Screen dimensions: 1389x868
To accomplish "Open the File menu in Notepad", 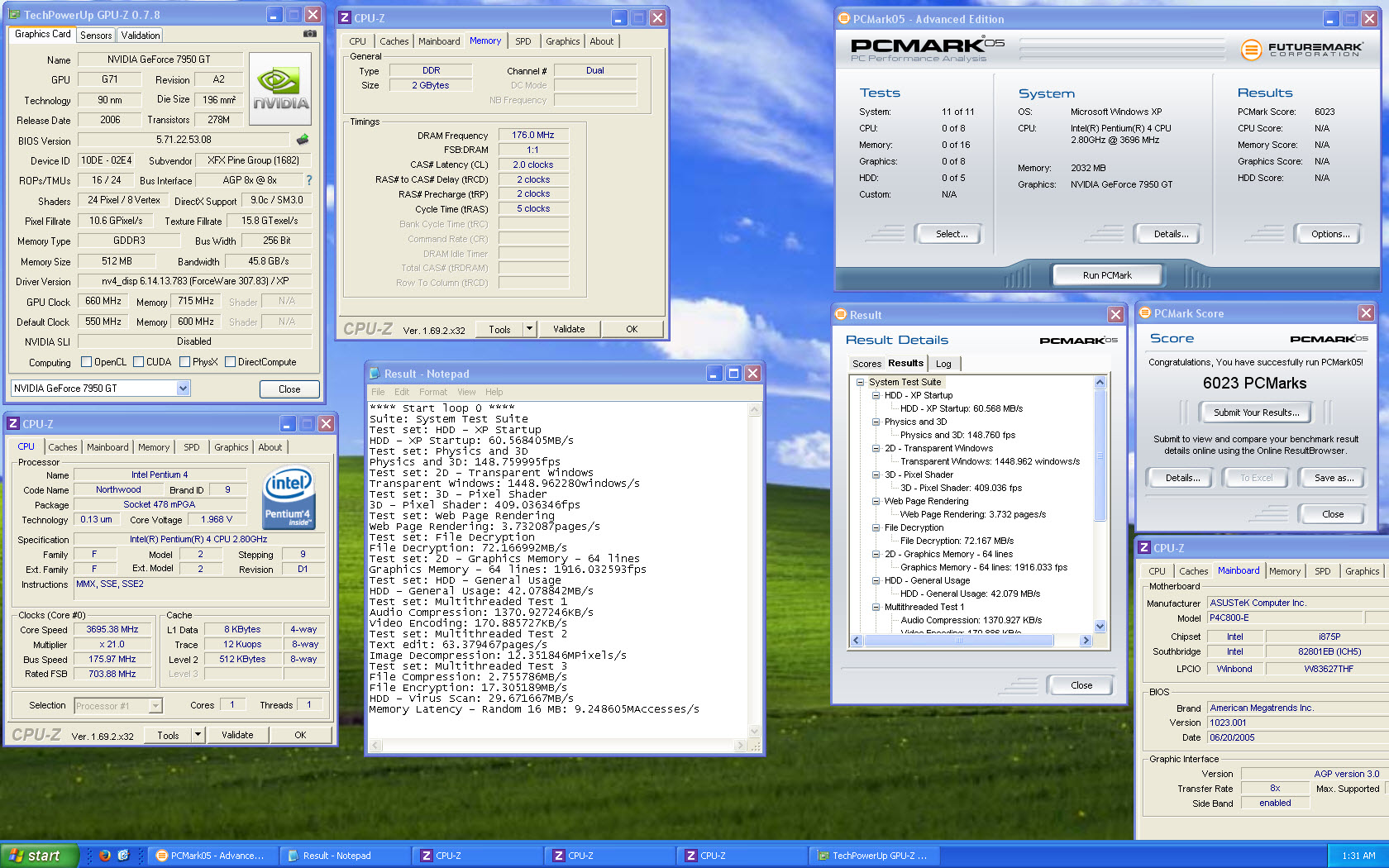I will [378, 392].
